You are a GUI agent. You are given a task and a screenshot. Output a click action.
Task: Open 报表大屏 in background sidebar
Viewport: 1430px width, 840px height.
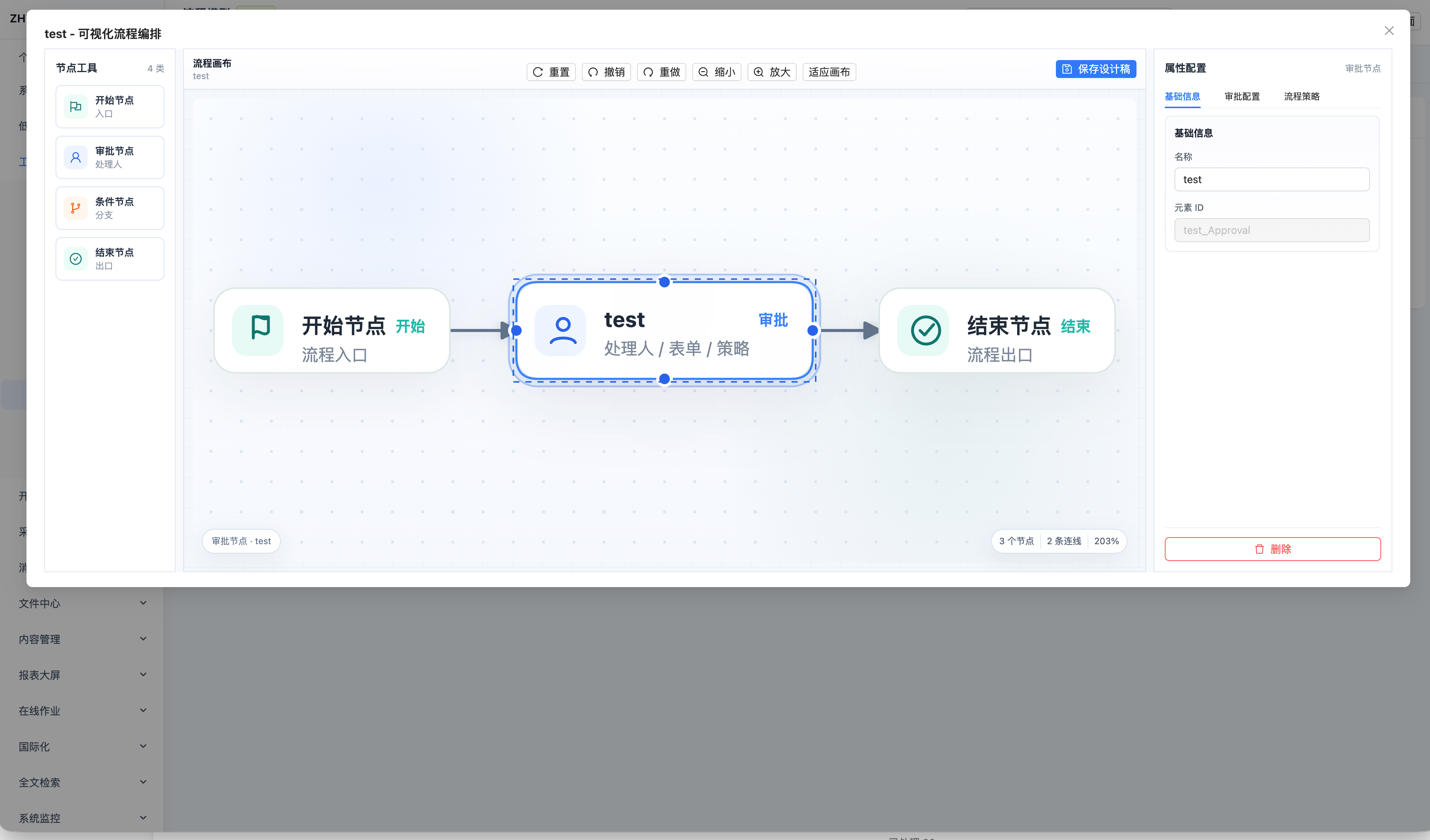[40, 675]
